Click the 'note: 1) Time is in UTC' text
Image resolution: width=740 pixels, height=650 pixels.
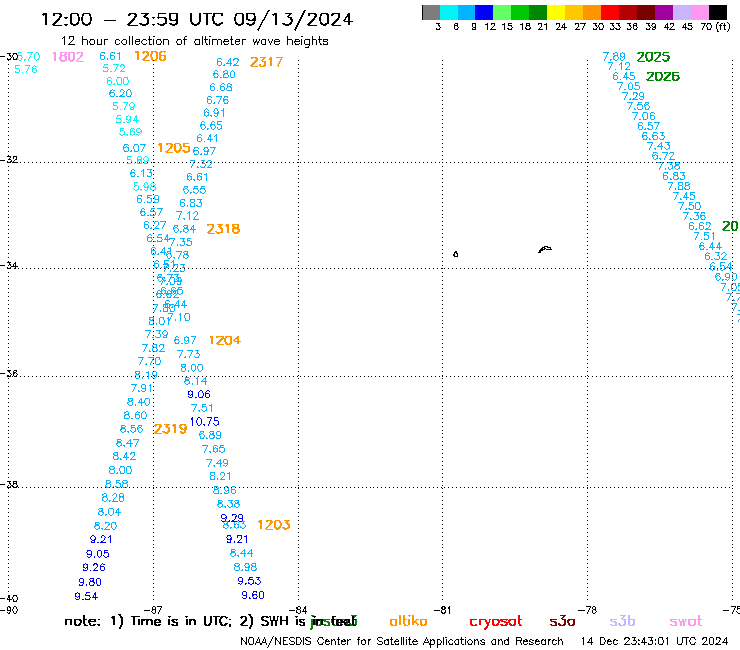148,621
